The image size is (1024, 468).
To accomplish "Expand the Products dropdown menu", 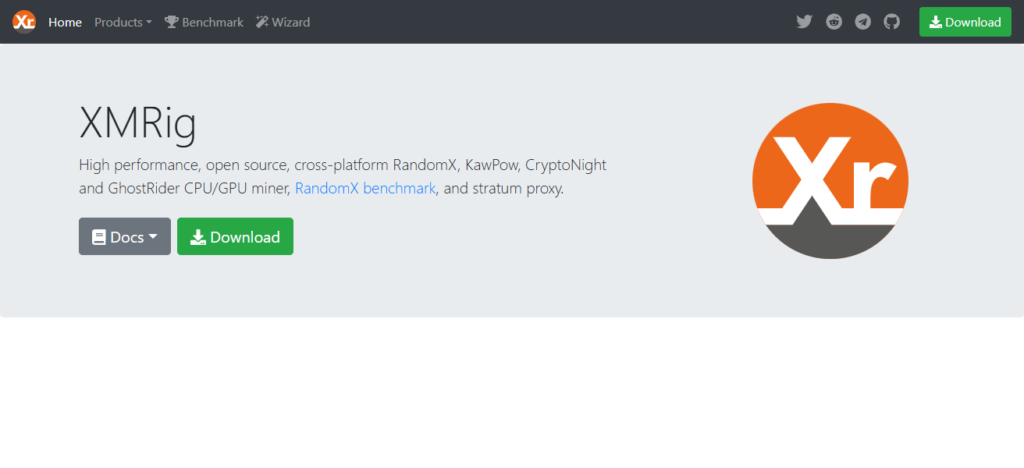I will [x=122, y=22].
